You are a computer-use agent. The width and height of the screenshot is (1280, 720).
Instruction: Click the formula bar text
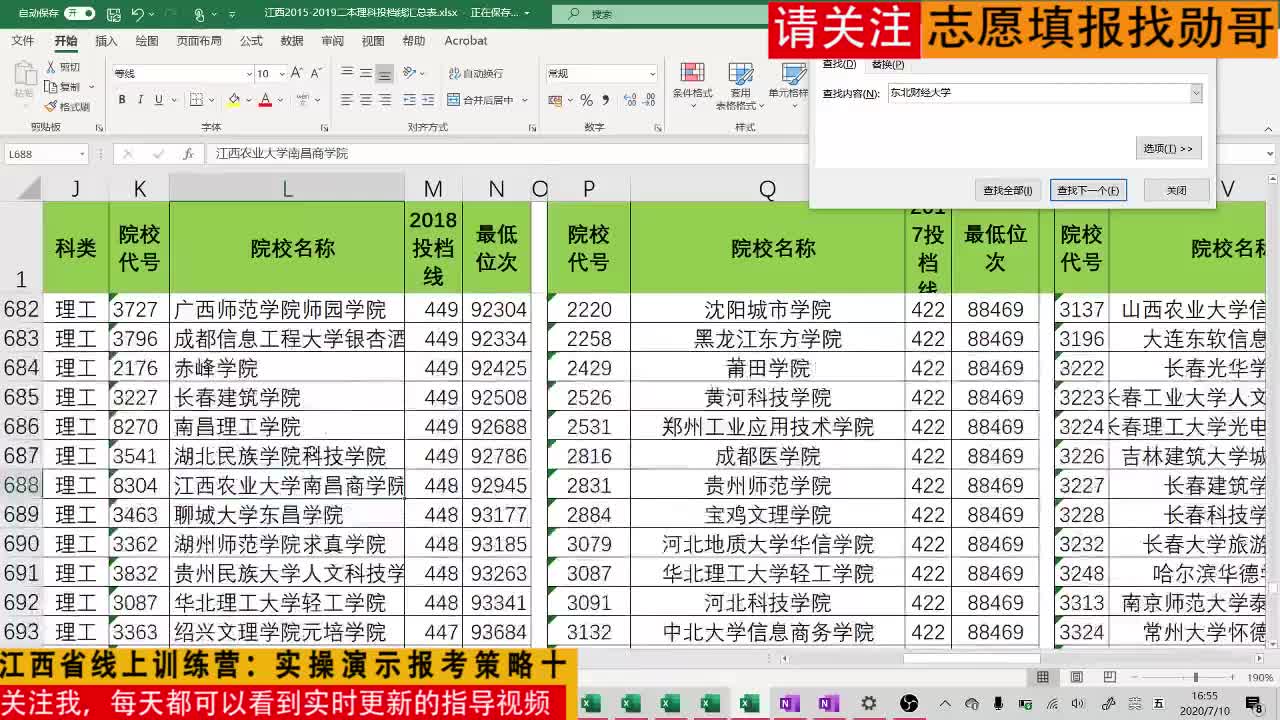click(x=282, y=154)
